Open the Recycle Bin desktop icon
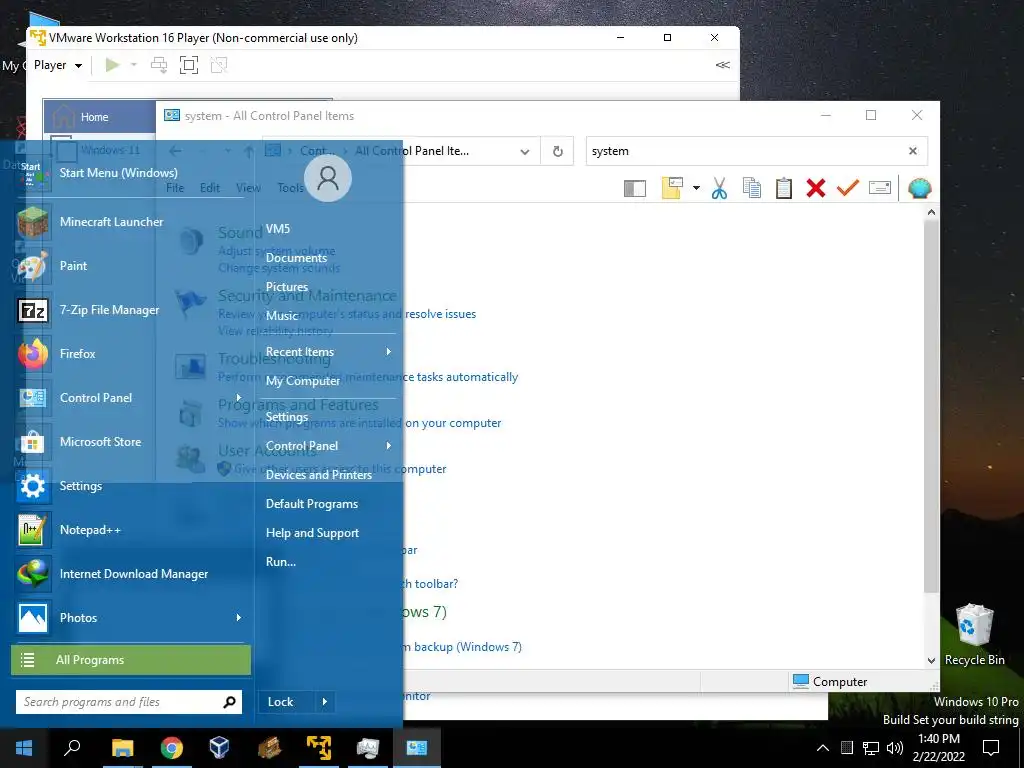Screen dimensions: 1024x768 point(974,634)
